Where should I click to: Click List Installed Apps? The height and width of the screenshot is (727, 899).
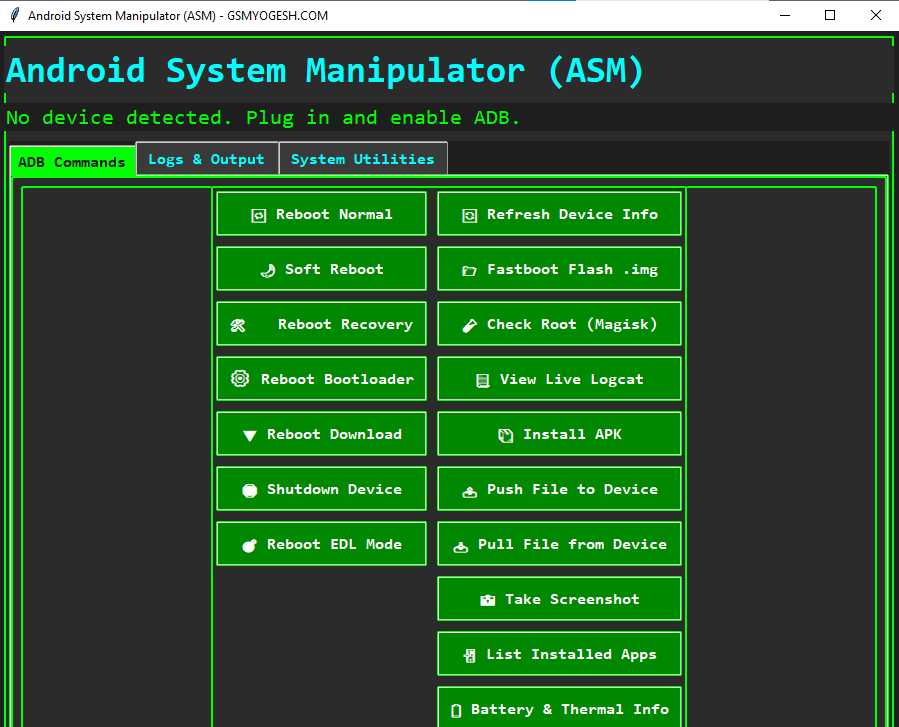(x=558, y=653)
